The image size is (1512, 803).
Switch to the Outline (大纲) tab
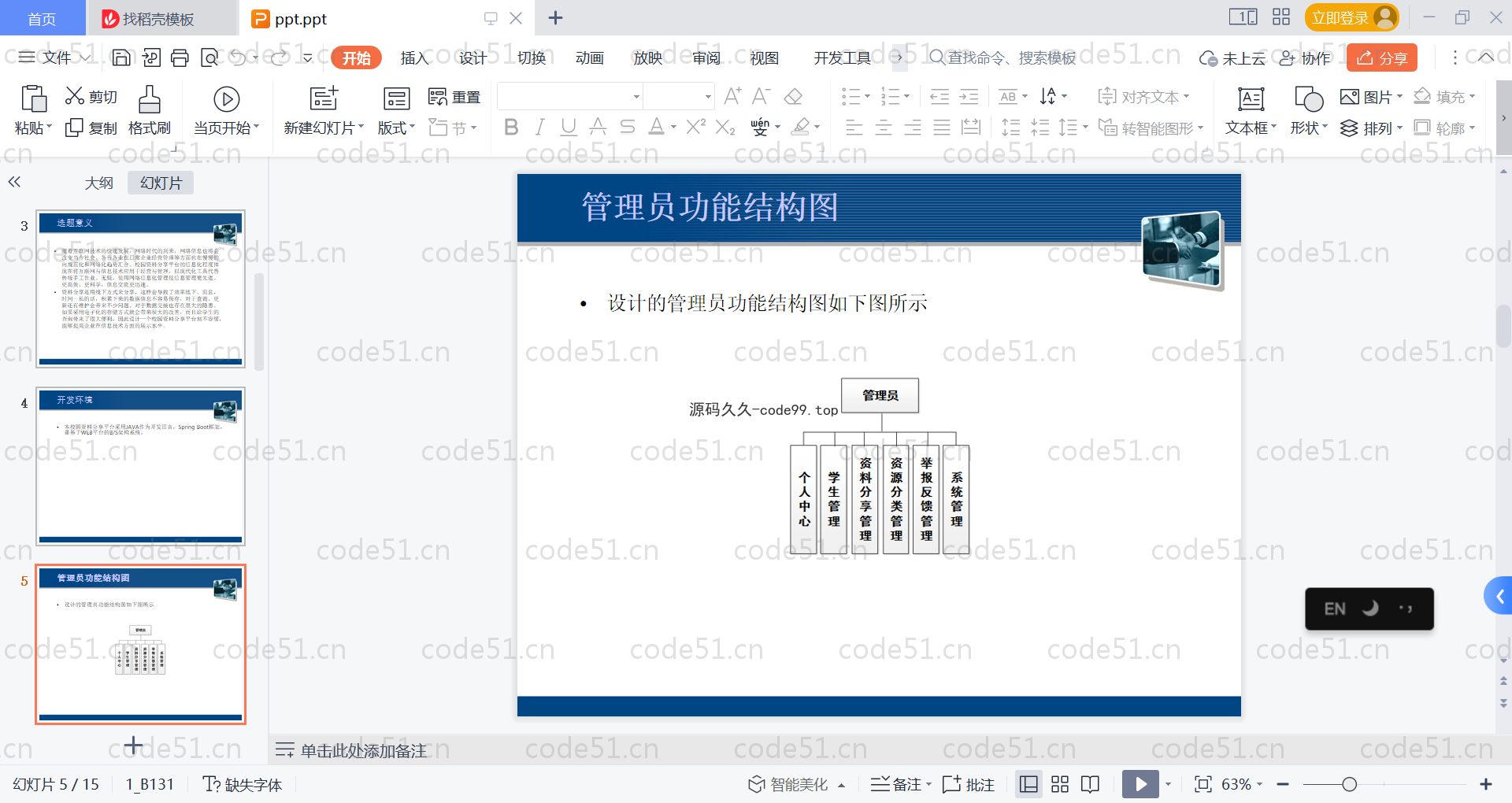point(99,183)
